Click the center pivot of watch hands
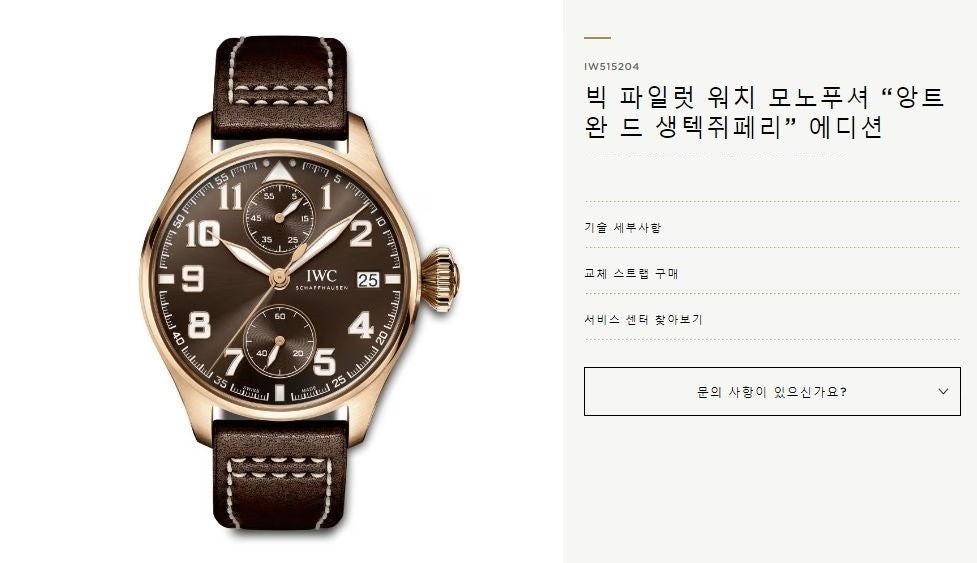 click(x=279, y=275)
